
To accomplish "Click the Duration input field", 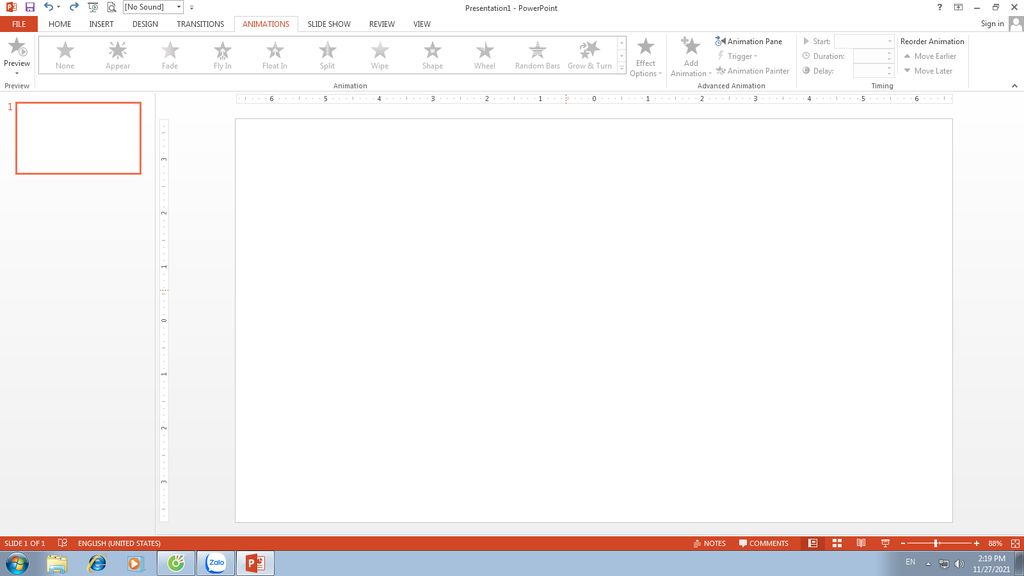I will 869,56.
